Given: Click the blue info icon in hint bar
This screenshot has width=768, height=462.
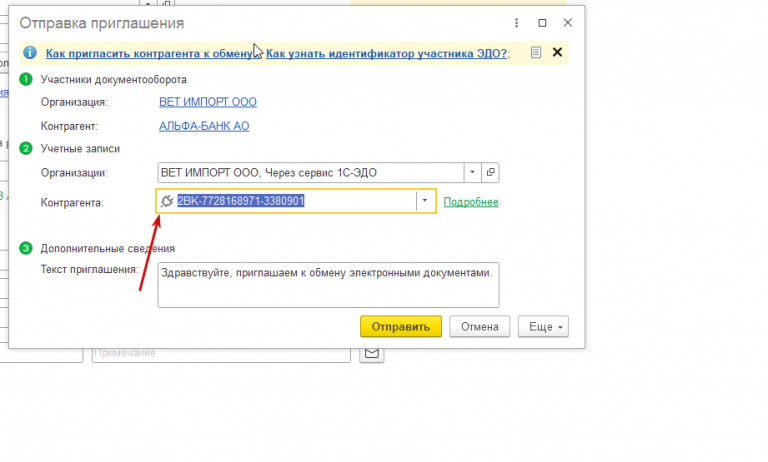Looking at the screenshot, I should 30,52.
